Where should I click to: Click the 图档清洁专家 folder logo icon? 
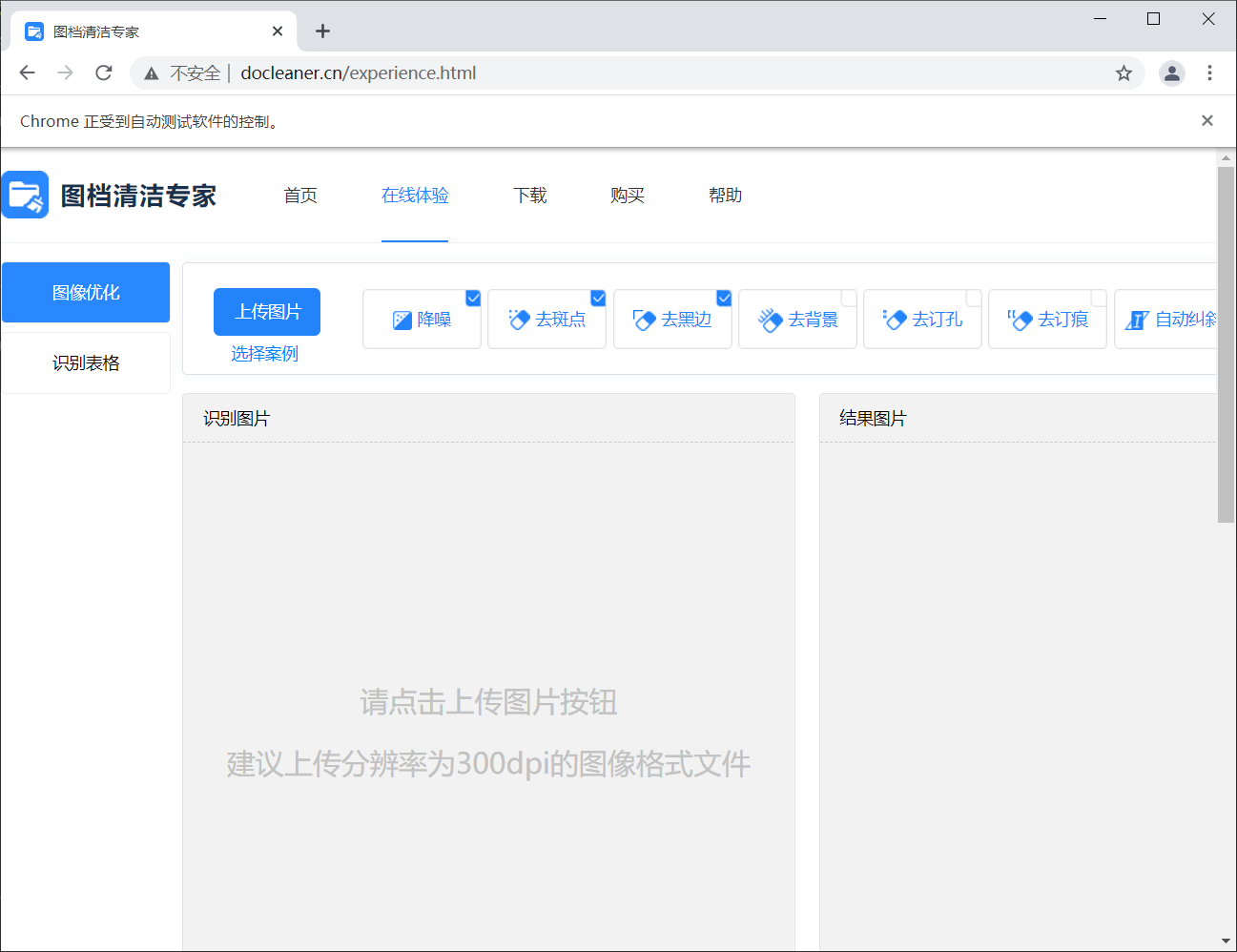25,195
